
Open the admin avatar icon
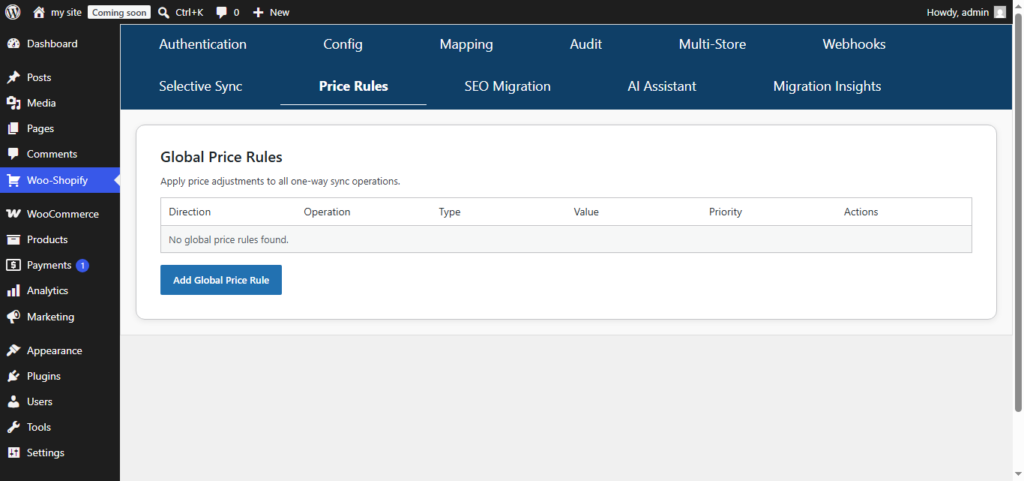(x=999, y=12)
